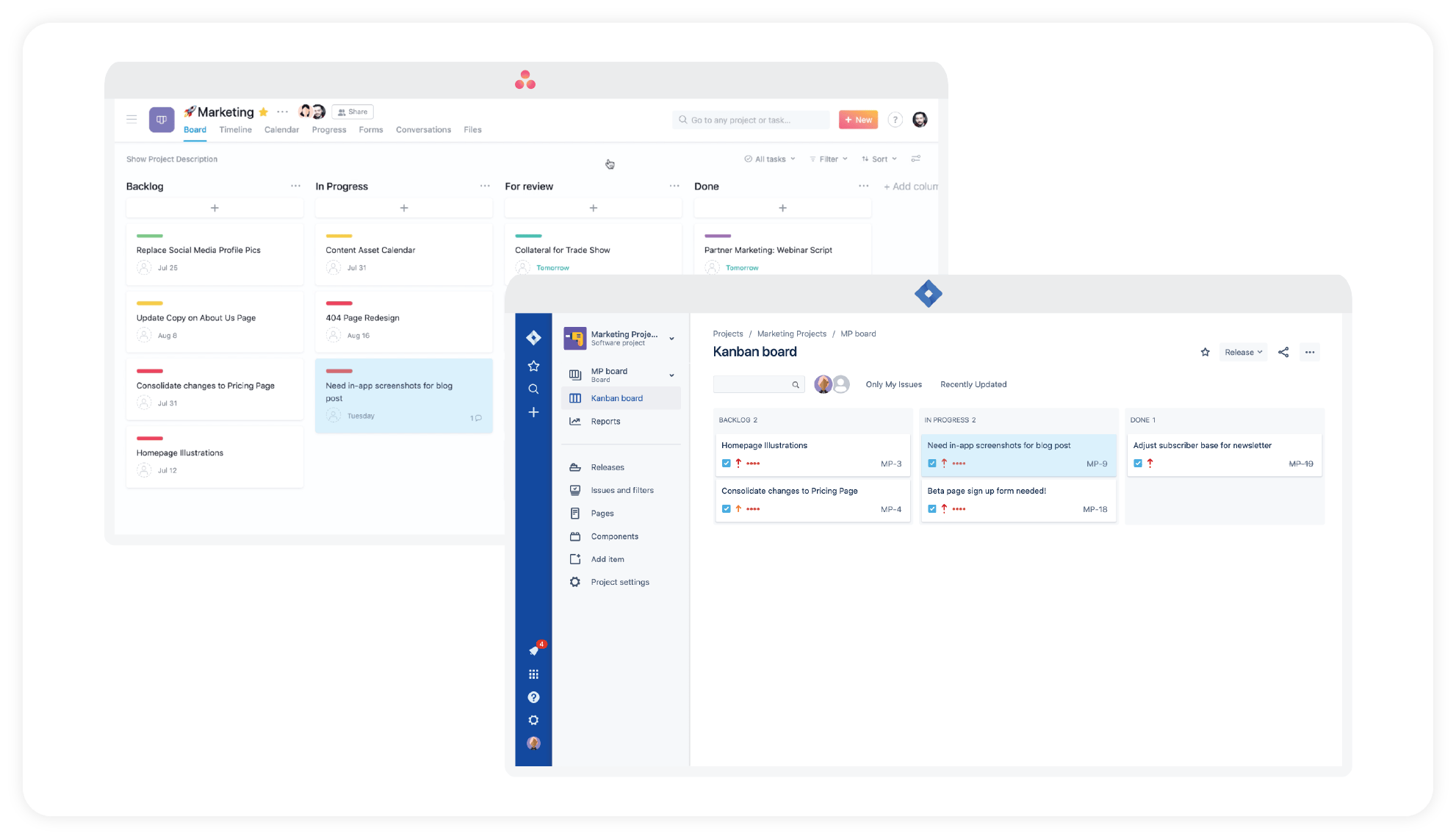The width and height of the screenshot is (1456, 839).
Task: Switch to the Calendar tab in Asana
Action: (x=281, y=130)
